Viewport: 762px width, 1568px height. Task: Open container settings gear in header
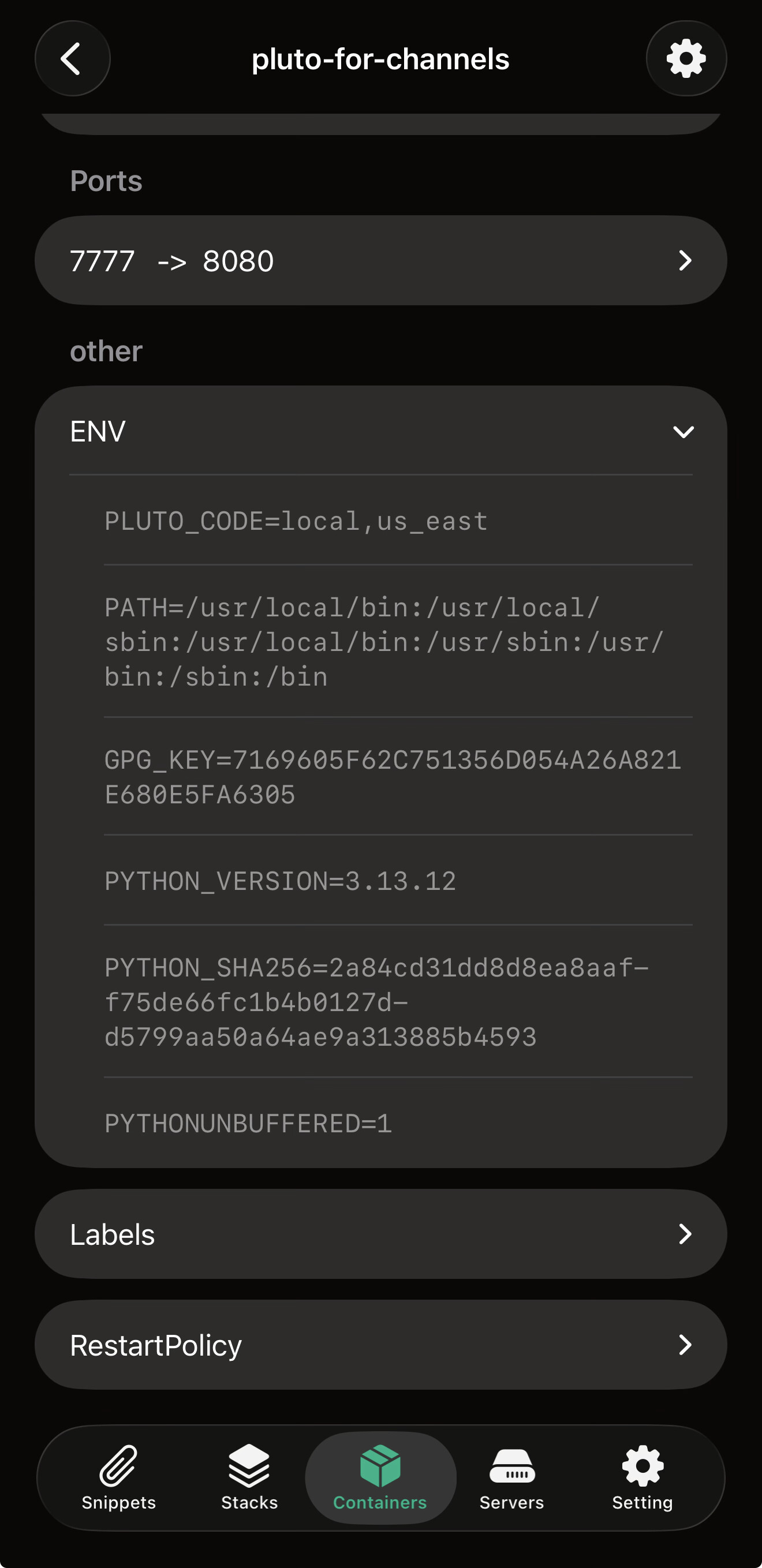point(686,58)
